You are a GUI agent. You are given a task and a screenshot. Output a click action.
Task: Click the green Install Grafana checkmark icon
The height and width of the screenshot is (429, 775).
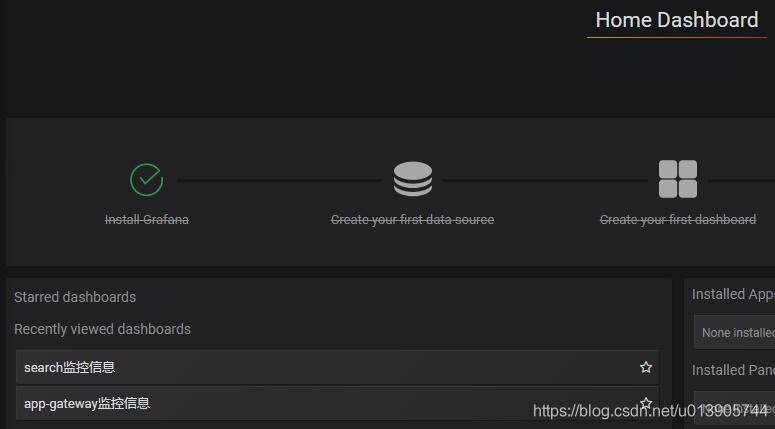pyautogui.click(x=146, y=180)
